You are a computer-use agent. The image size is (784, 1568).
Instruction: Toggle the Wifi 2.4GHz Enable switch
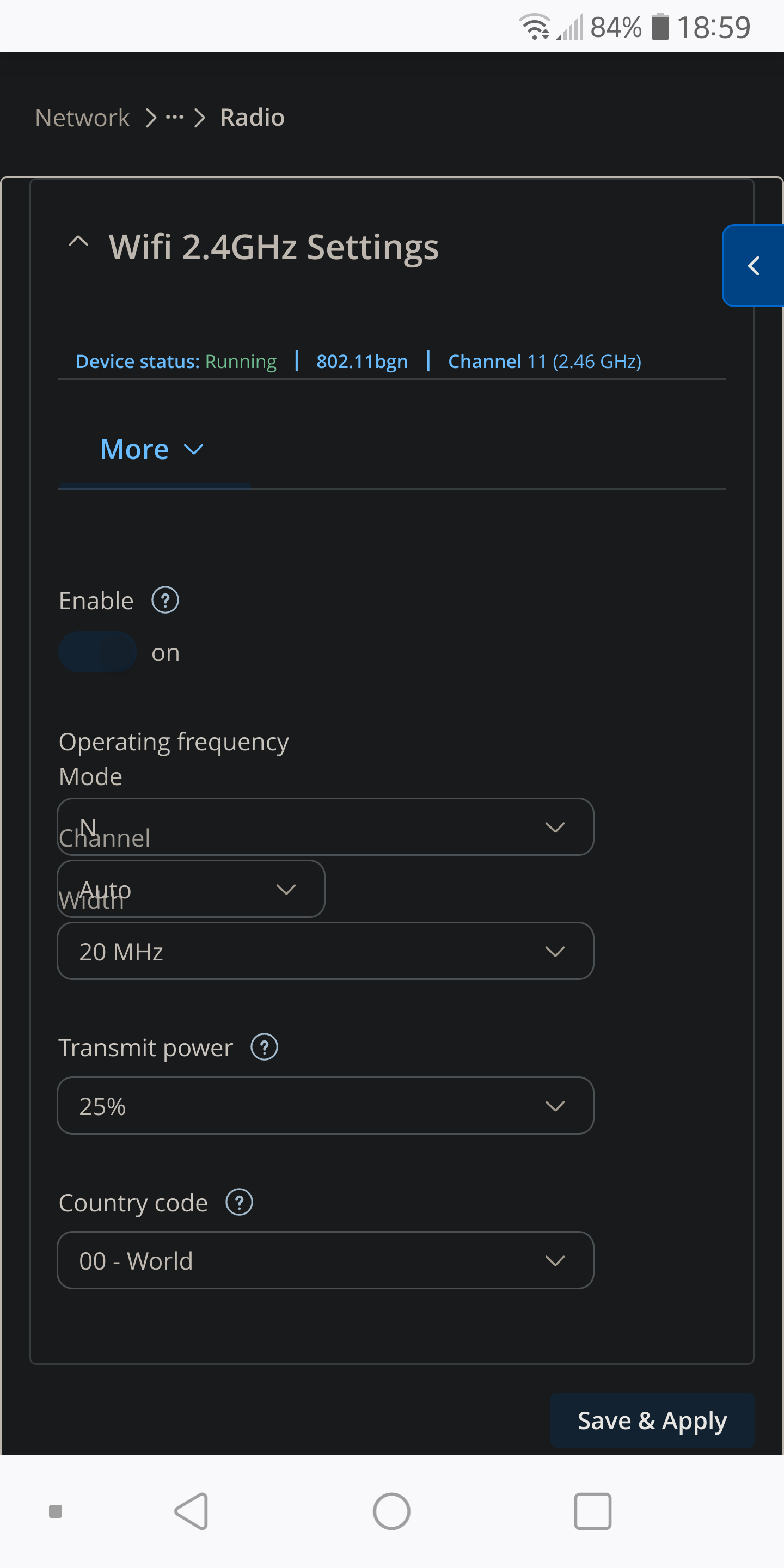click(x=98, y=652)
